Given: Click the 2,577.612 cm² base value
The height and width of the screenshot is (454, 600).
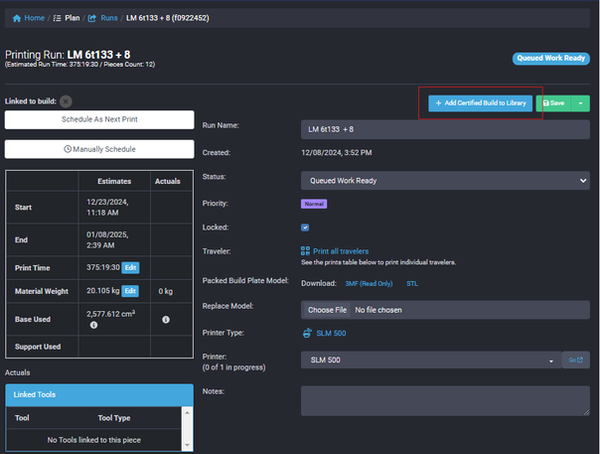Looking at the screenshot, I should pyautogui.click(x=111, y=314).
